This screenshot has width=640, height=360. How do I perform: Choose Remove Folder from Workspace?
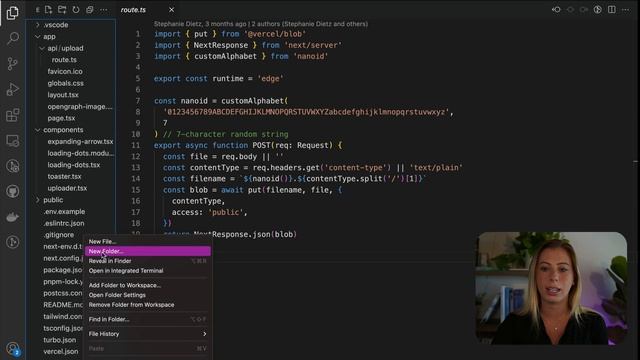click(x=148, y=305)
